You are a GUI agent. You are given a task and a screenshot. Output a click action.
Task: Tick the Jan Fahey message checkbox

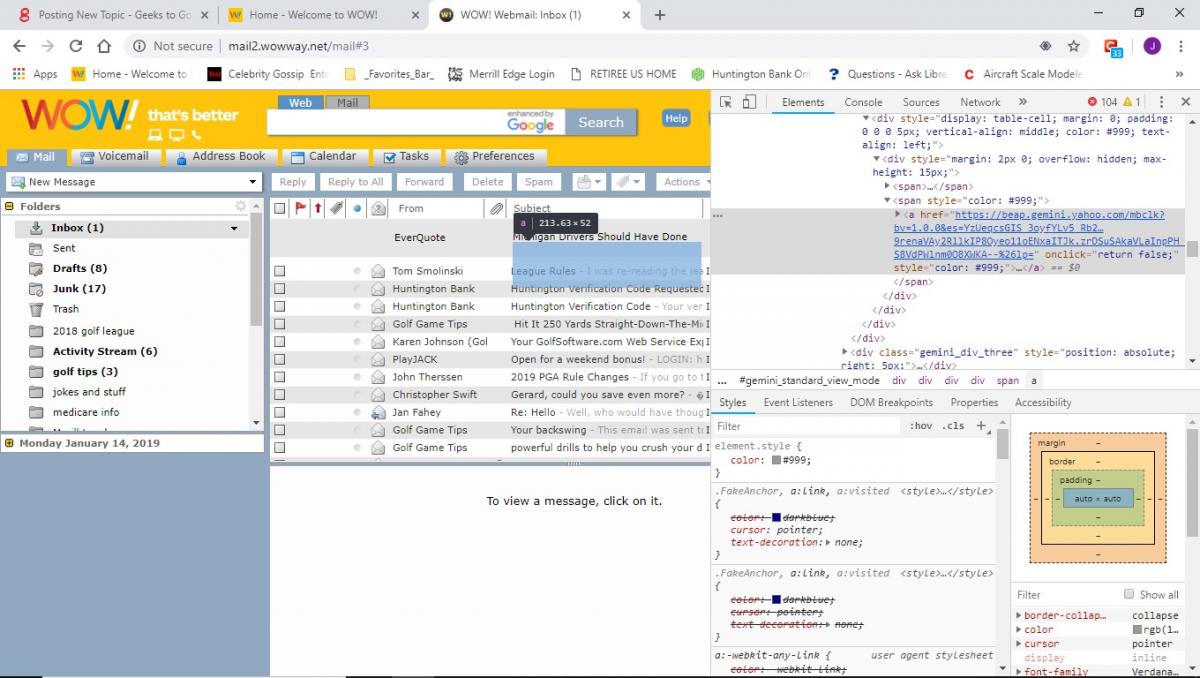280,412
